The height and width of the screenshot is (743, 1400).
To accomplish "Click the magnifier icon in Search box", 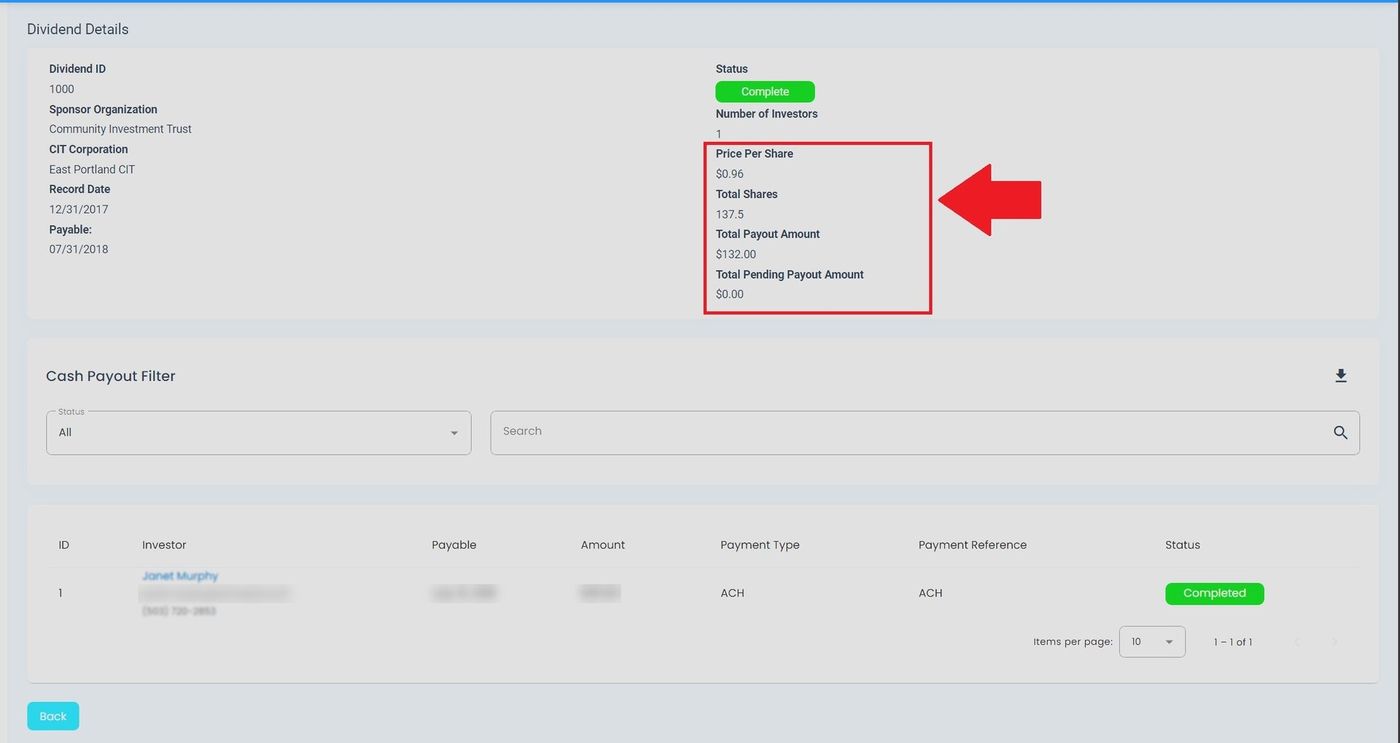I will tap(1340, 433).
